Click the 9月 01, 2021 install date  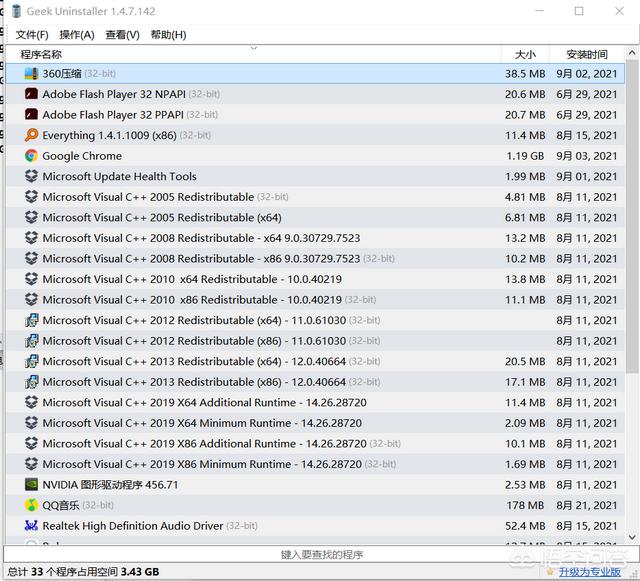point(587,176)
